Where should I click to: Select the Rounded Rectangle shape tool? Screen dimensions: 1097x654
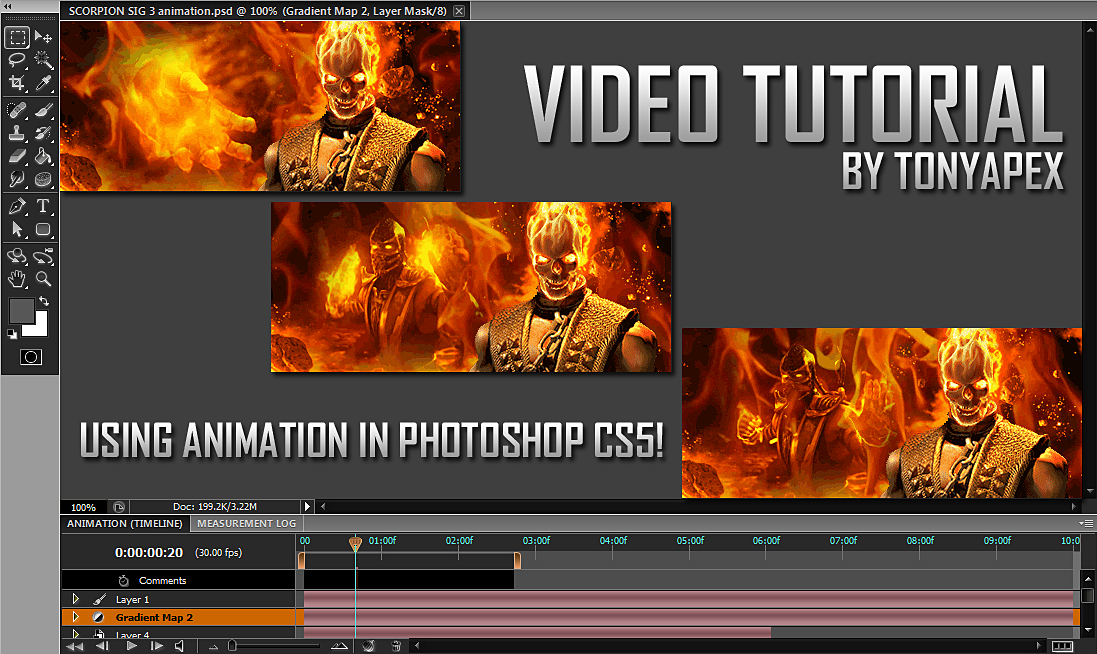(43, 229)
